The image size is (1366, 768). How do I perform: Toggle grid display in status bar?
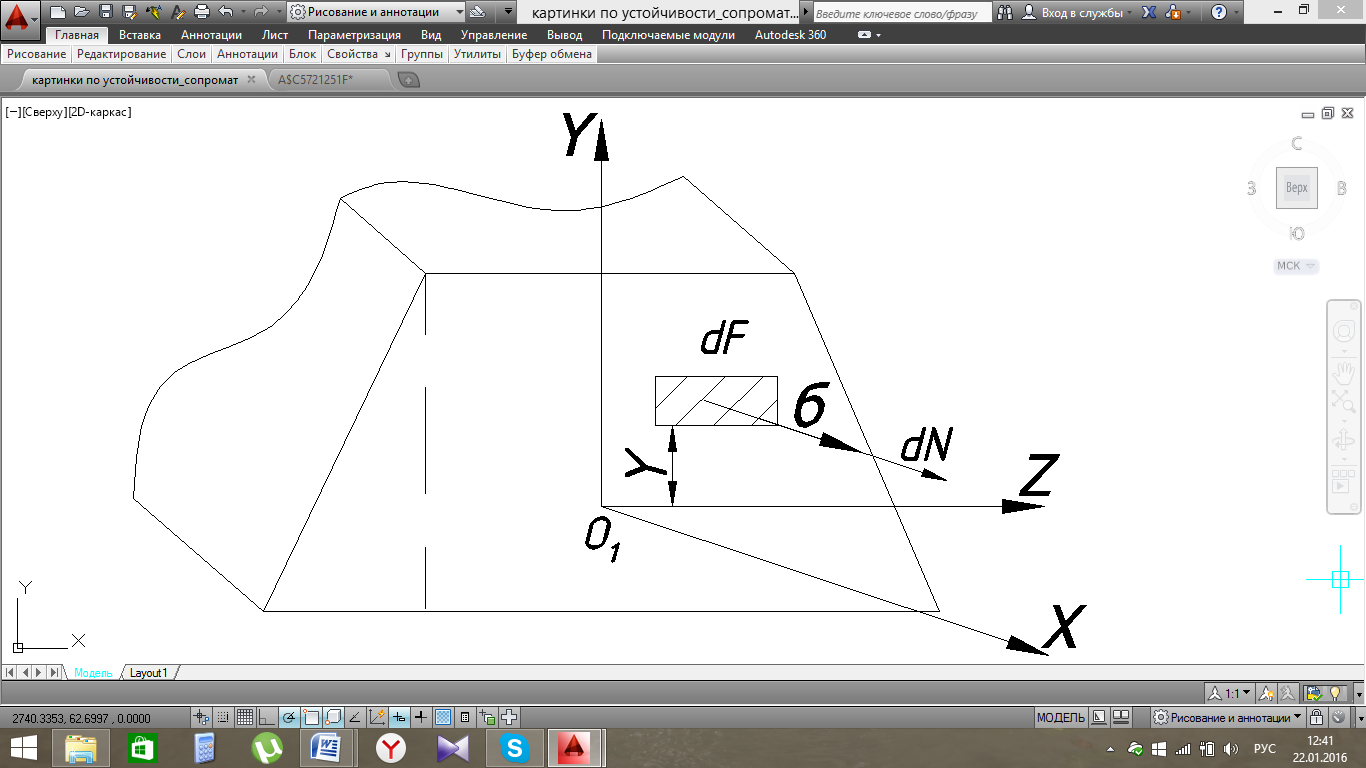(x=245, y=717)
